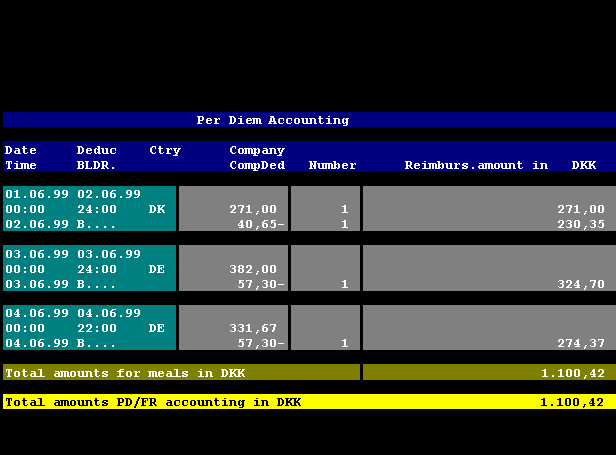Click the reimbursement value "230,35"
This screenshot has height=455, width=616.
tap(581, 224)
